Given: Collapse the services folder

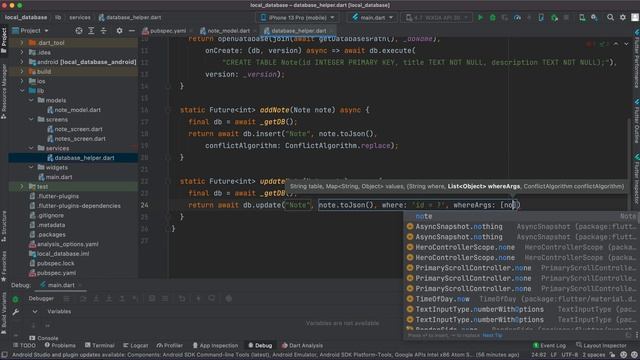Looking at the screenshot, I should coord(31,148).
